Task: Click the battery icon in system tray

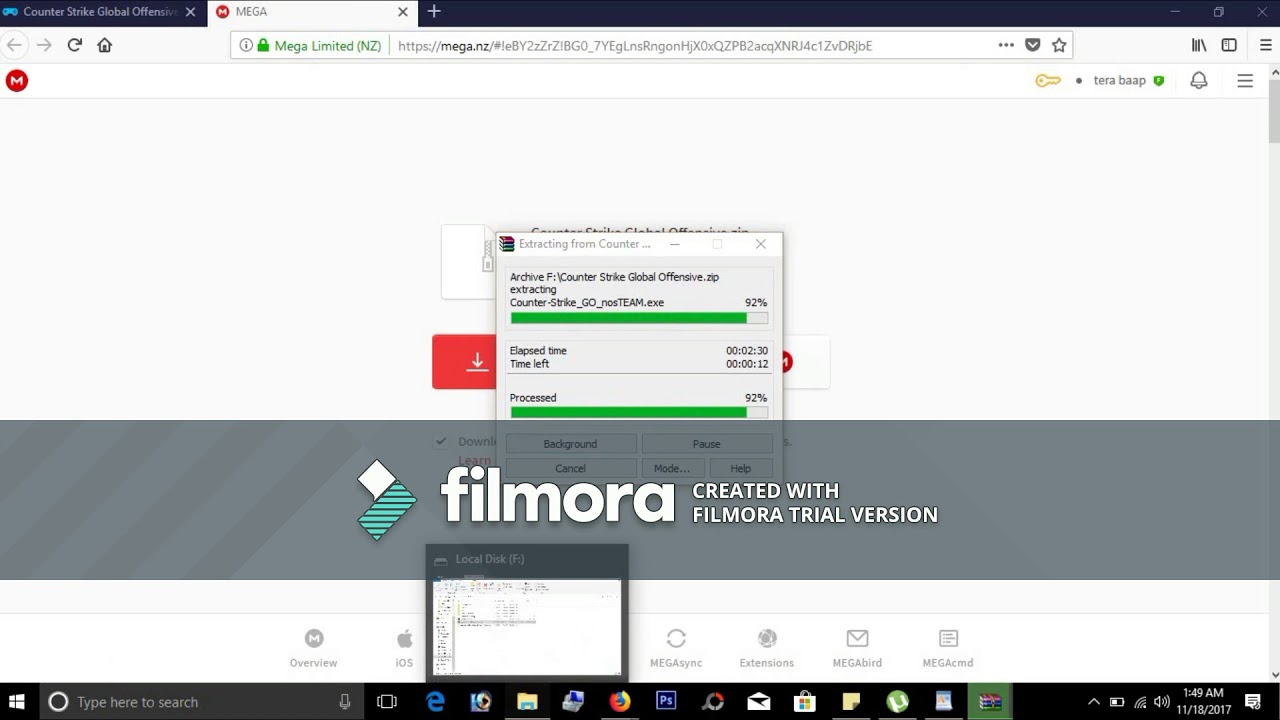Action: pyautogui.click(x=1117, y=702)
